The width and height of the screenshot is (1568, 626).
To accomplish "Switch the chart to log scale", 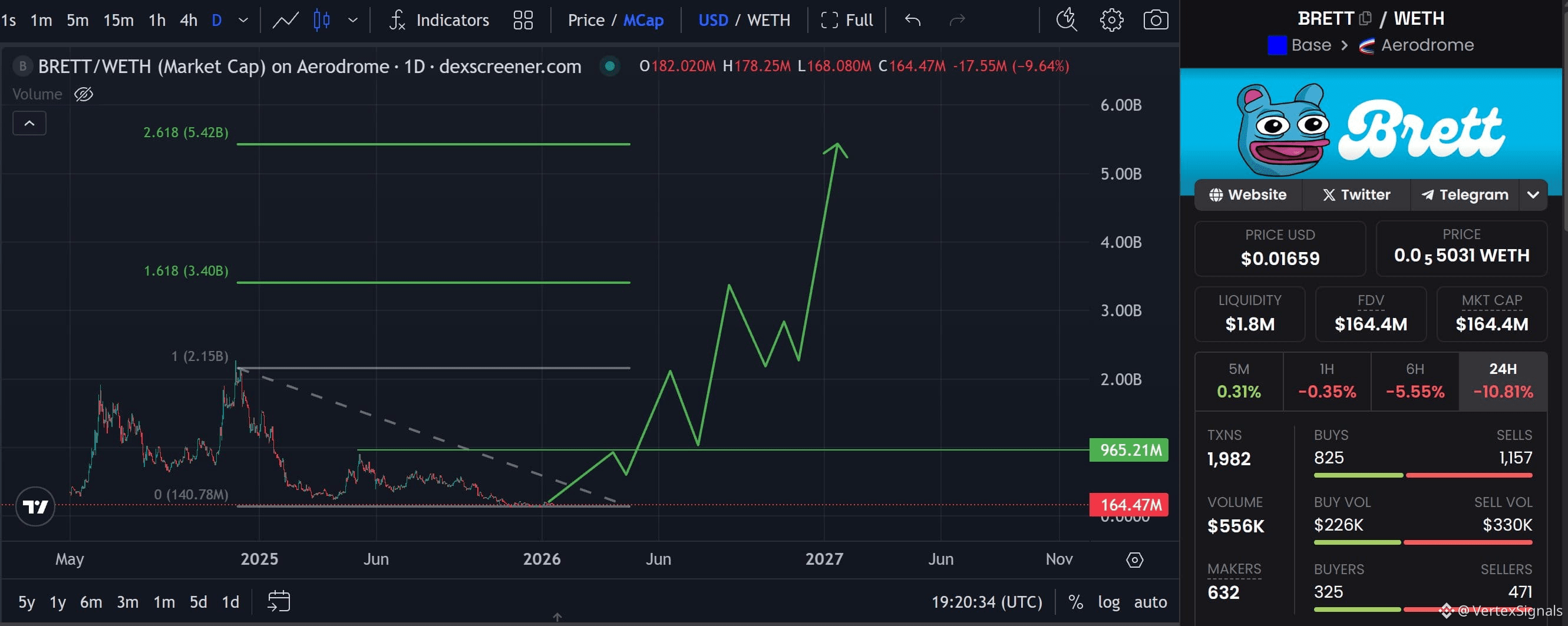I will pos(1109,602).
